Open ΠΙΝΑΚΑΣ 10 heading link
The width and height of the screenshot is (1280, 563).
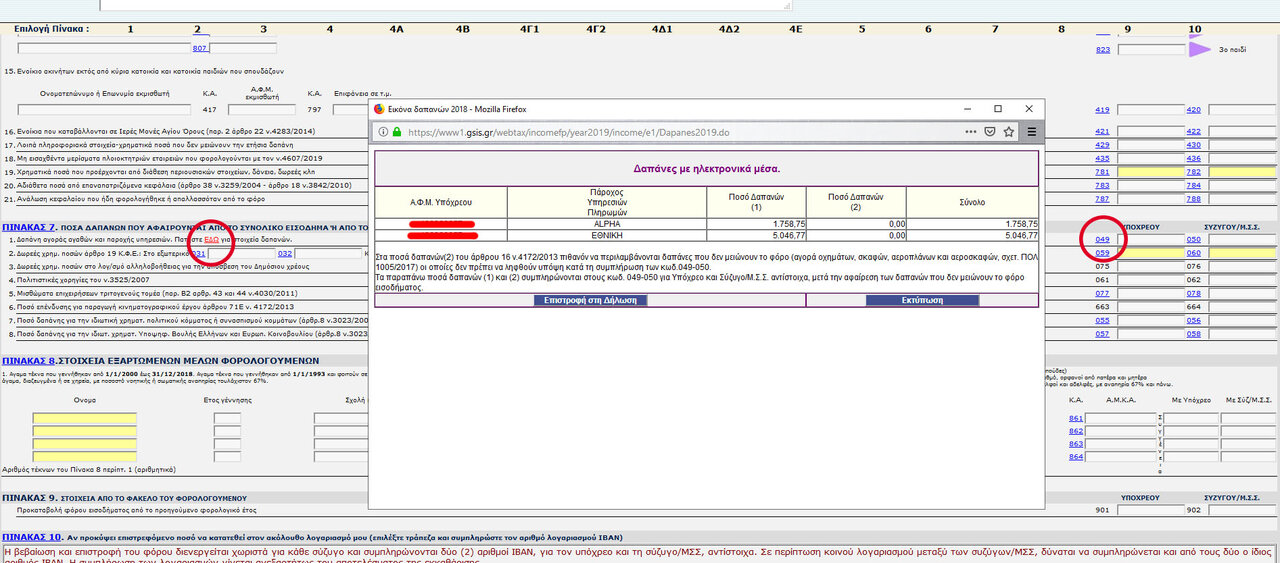click(32, 536)
